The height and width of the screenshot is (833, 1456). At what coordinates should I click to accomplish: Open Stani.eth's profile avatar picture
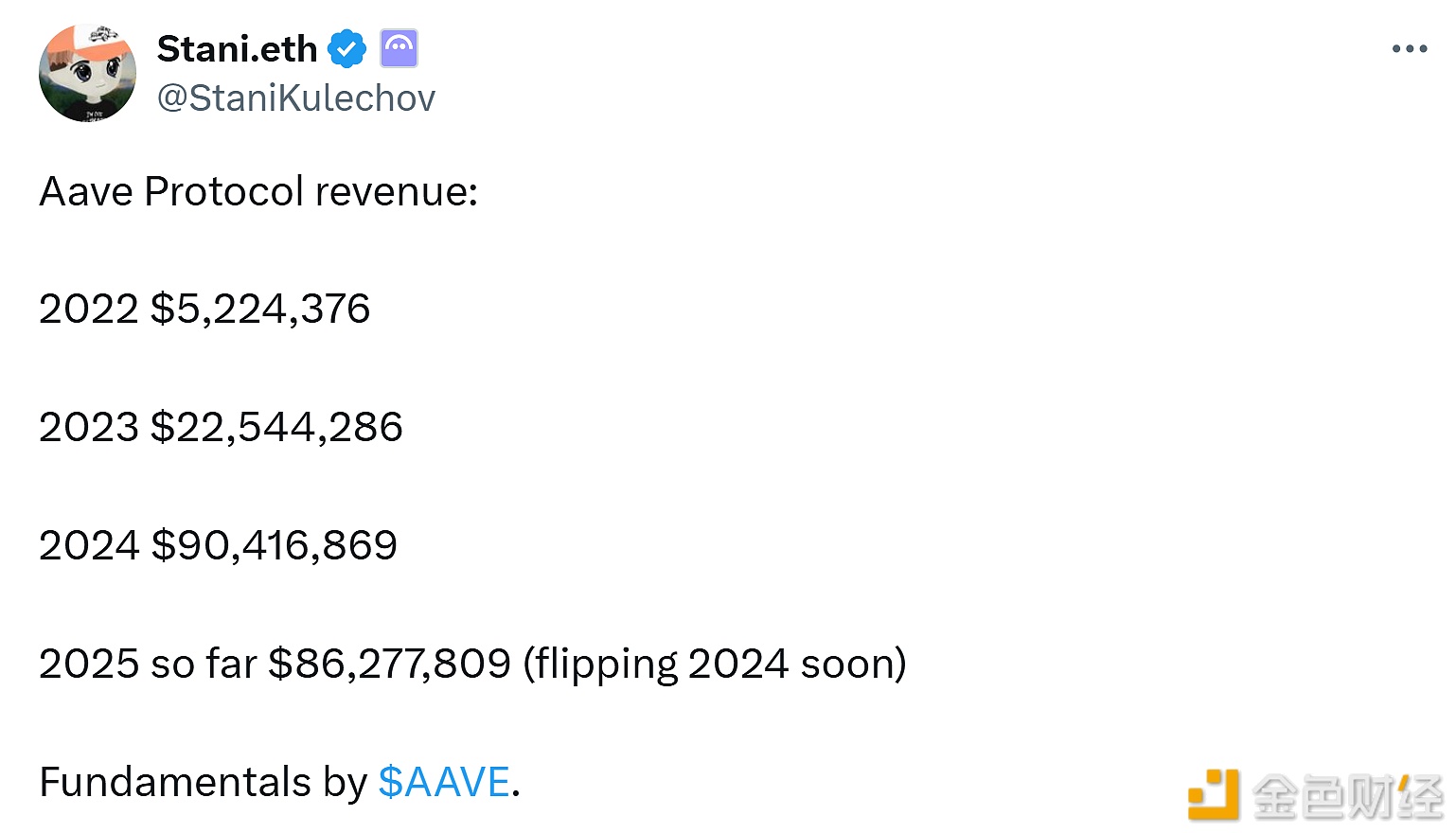(87, 73)
